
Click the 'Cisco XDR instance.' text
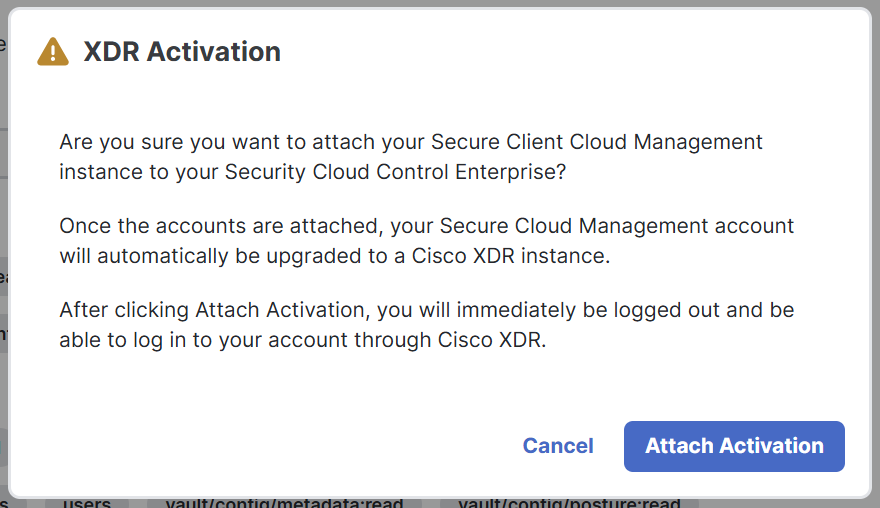click(511, 256)
